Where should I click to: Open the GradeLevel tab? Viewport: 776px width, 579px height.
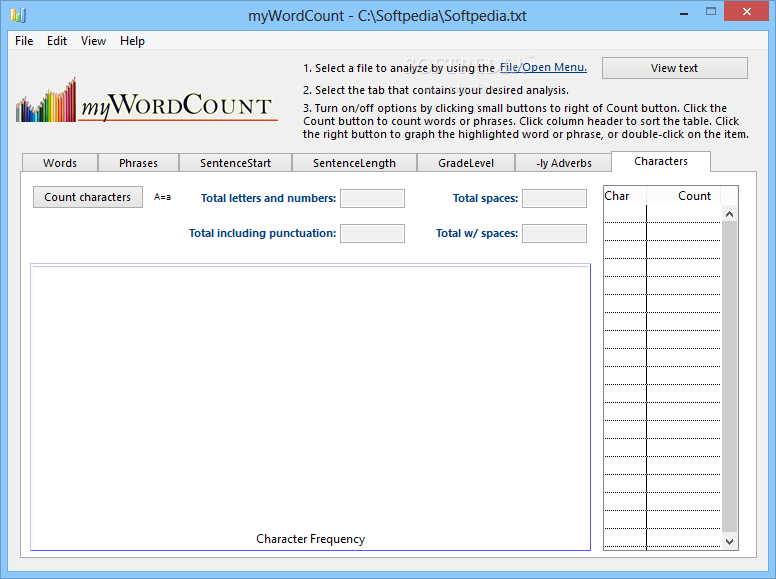(466, 163)
